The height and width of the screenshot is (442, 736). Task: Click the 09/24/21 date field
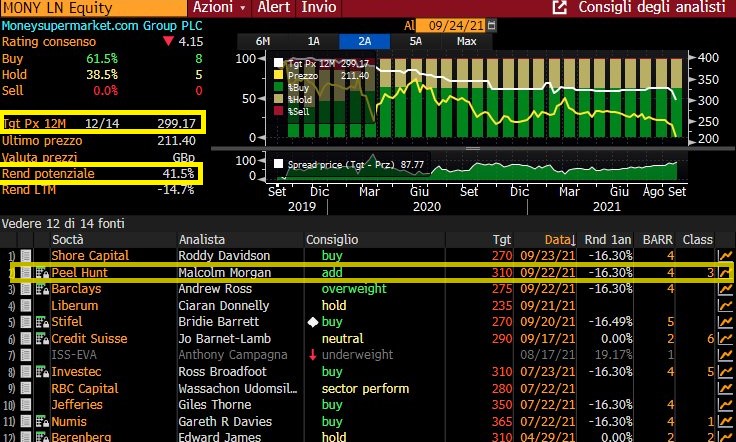[x=451, y=25]
